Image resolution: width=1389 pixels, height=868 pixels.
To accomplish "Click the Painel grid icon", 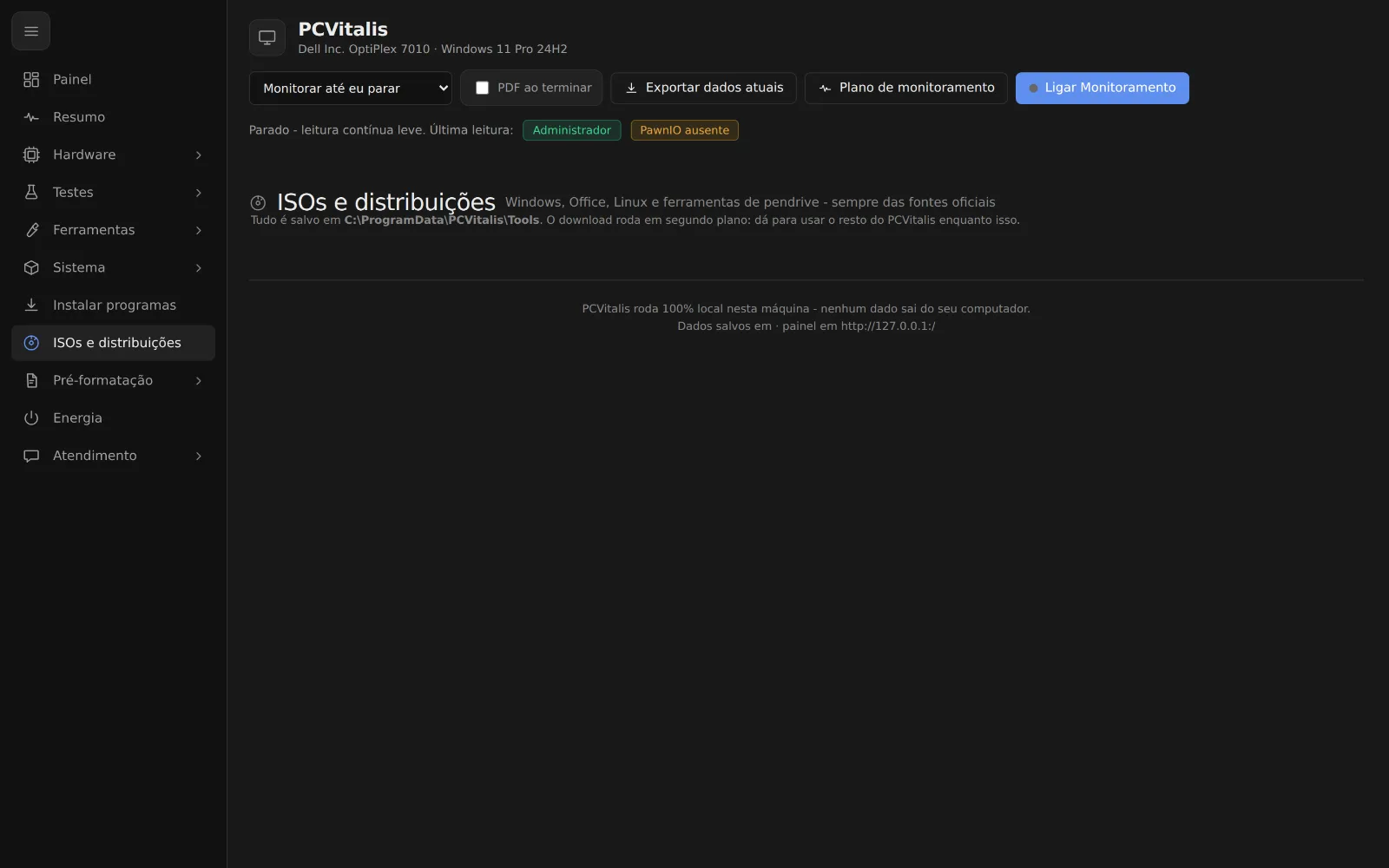I will click(x=31, y=80).
